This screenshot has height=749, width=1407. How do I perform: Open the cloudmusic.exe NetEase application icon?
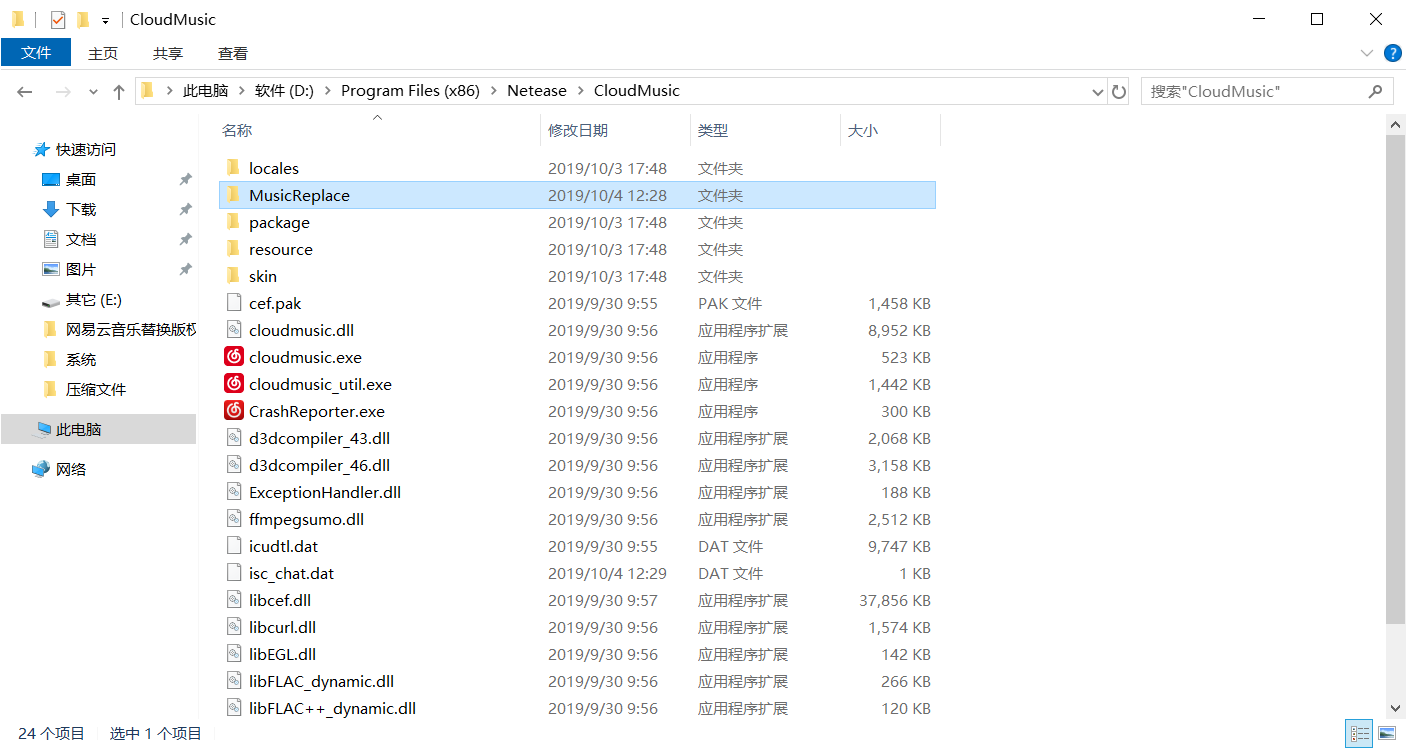(233, 357)
